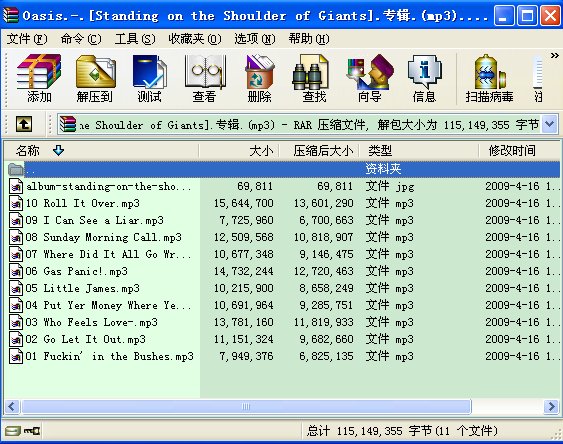The height and width of the screenshot is (444, 563).
Task: Click file icon of 01 Fuckin' in the Bushes.mp3
Action: click(16, 357)
